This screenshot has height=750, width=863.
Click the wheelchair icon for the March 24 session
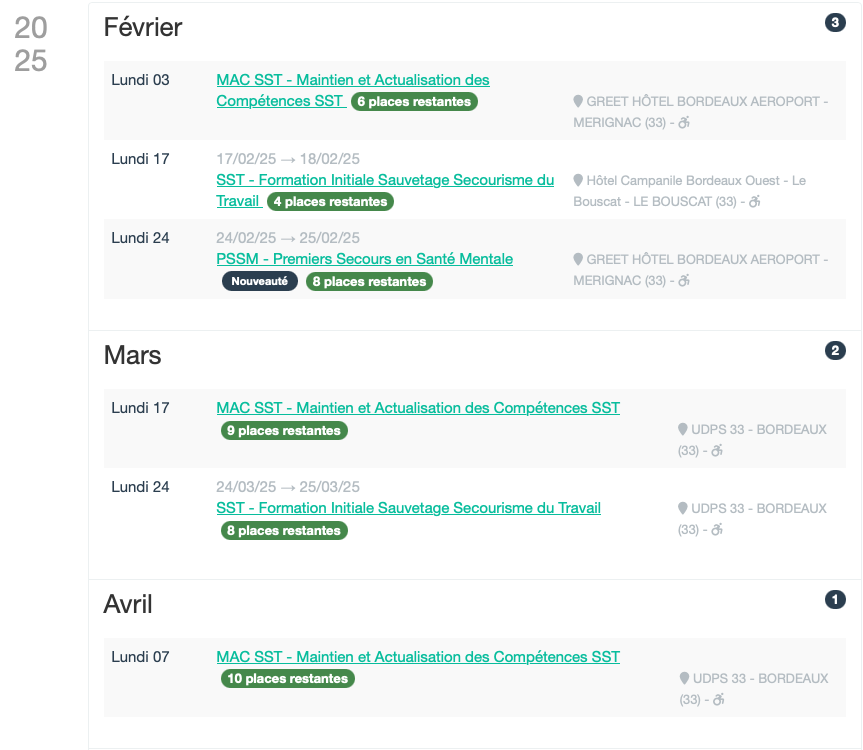(716, 529)
